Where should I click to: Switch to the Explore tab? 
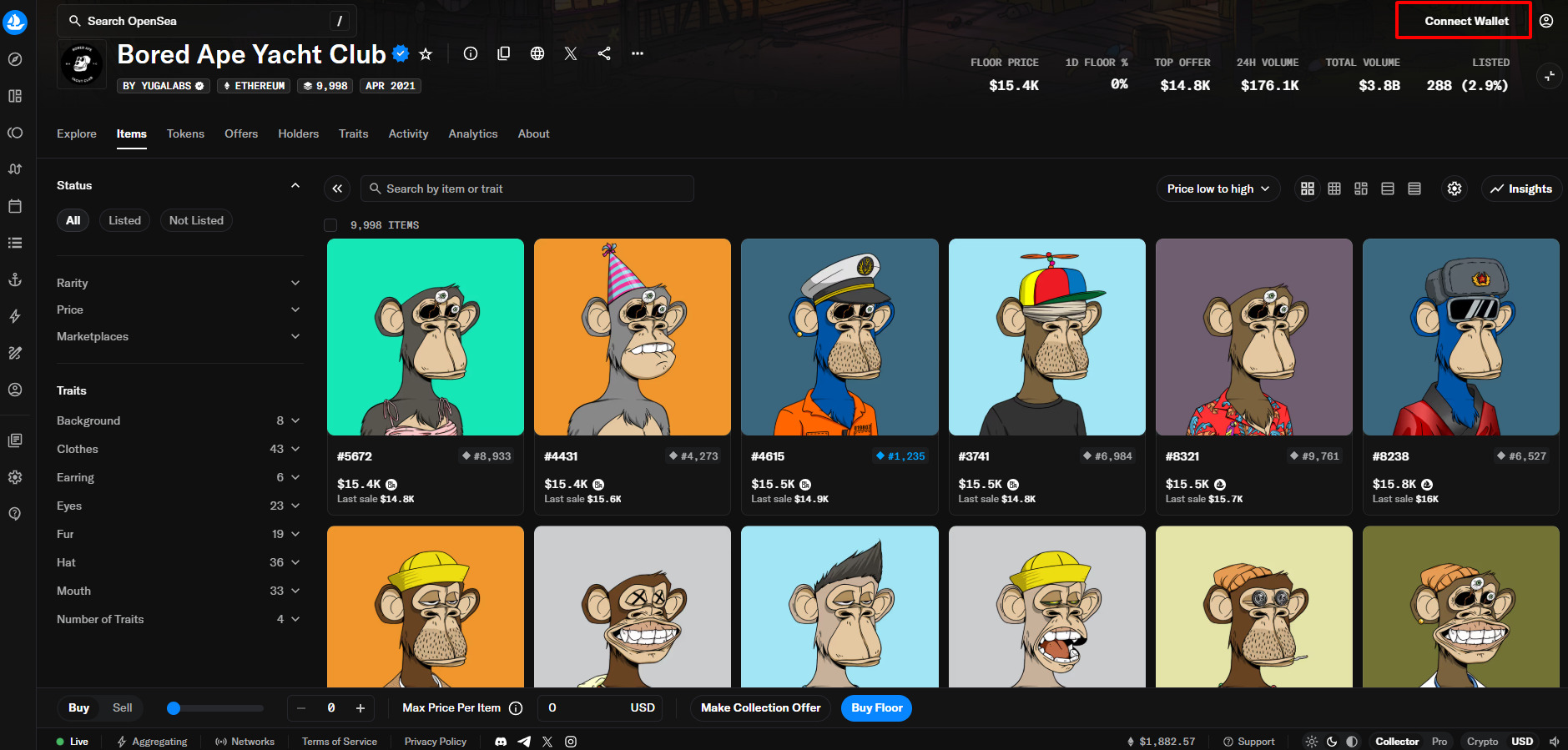(77, 133)
